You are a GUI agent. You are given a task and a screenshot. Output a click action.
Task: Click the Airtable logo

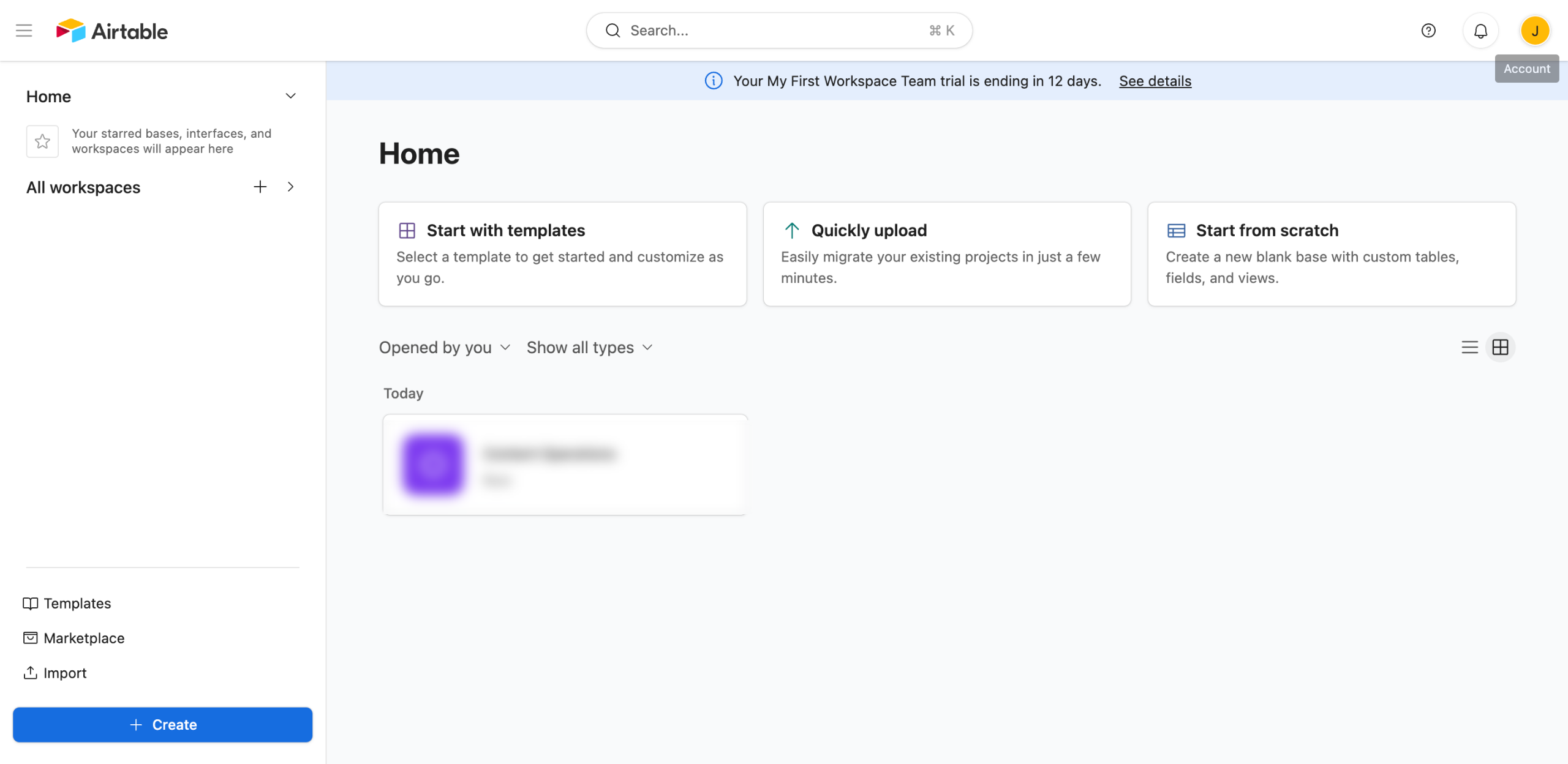(x=112, y=31)
